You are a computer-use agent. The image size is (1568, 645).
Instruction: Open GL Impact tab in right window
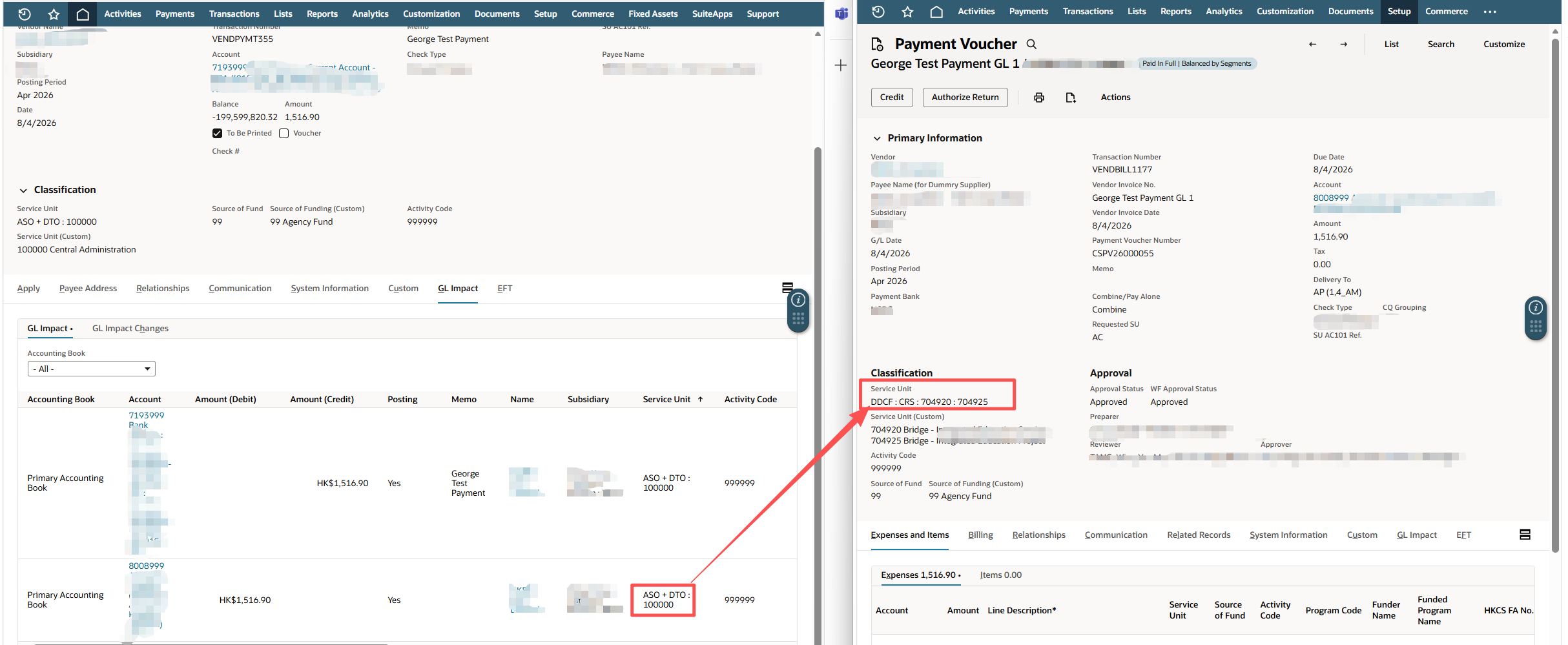pyautogui.click(x=1417, y=535)
